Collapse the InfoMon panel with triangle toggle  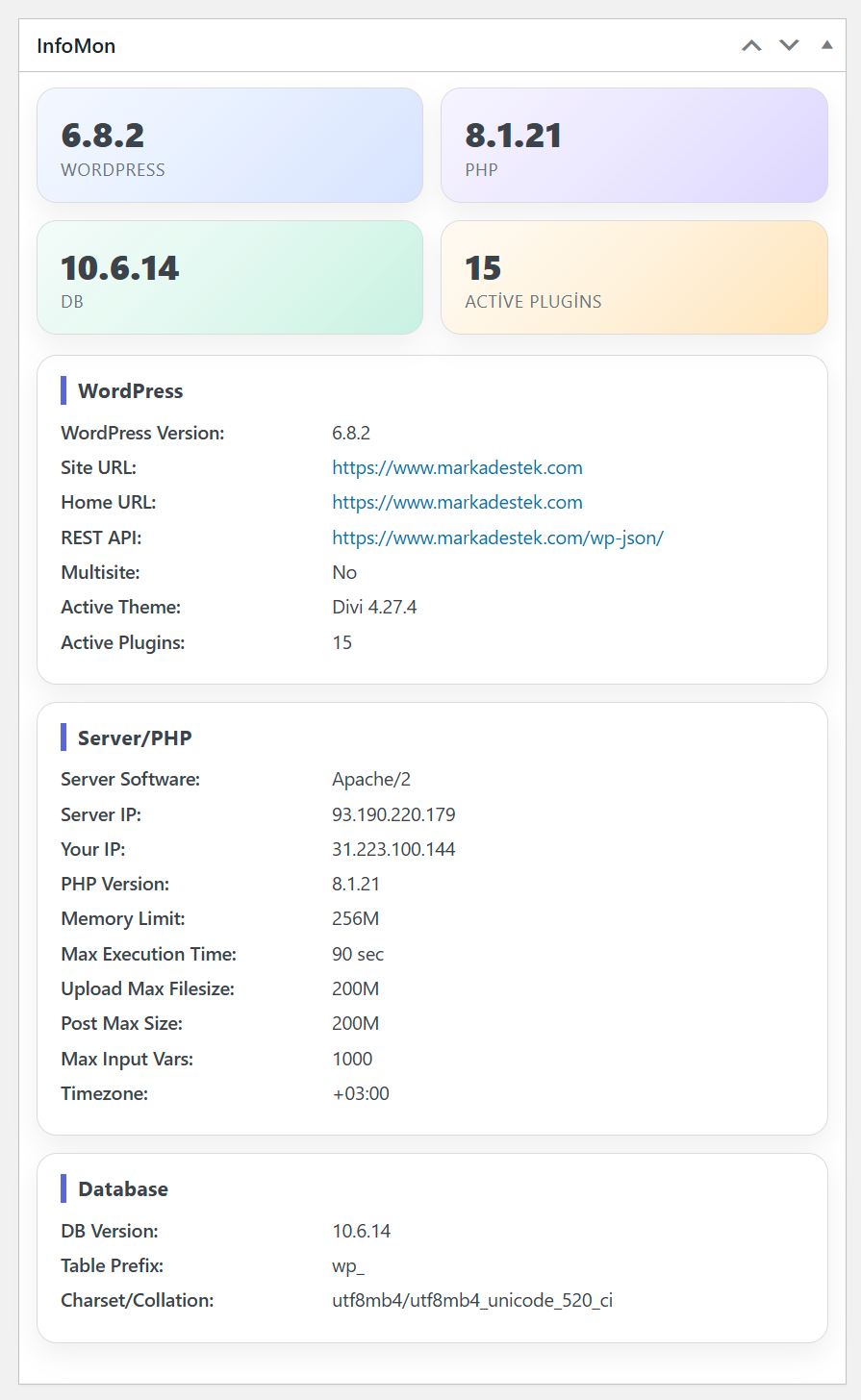pyautogui.click(x=826, y=45)
